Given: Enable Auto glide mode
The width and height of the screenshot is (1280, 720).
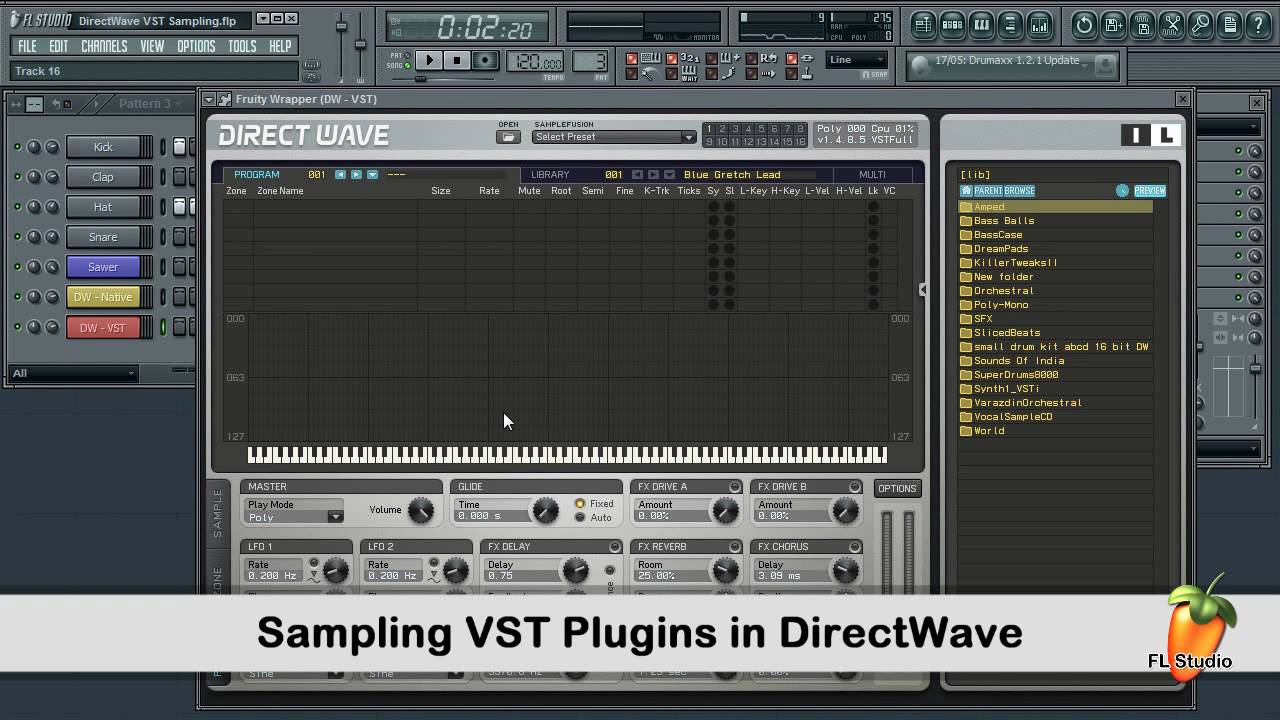Looking at the screenshot, I should coord(580,518).
